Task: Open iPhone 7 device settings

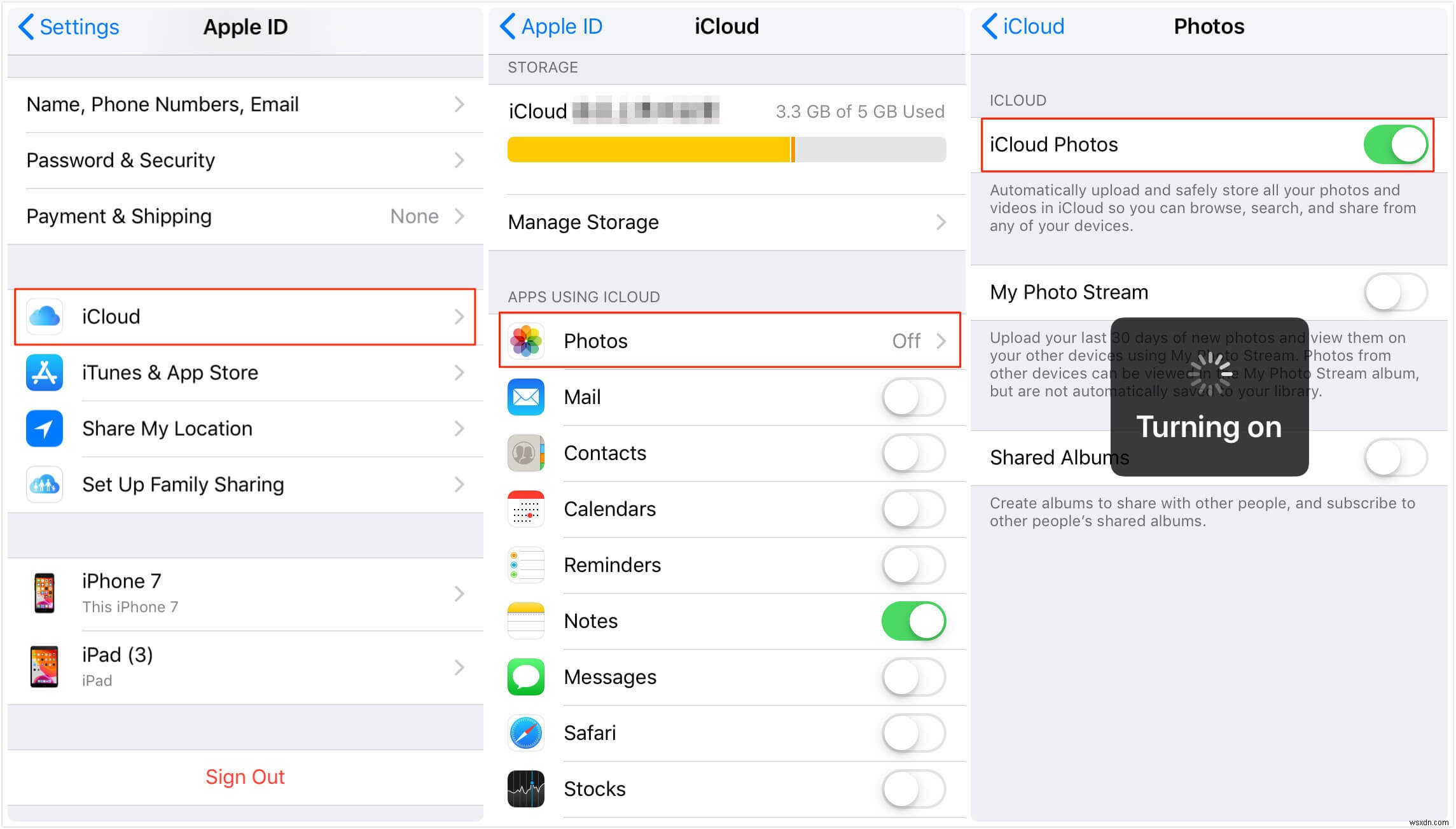Action: pyautogui.click(x=244, y=593)
